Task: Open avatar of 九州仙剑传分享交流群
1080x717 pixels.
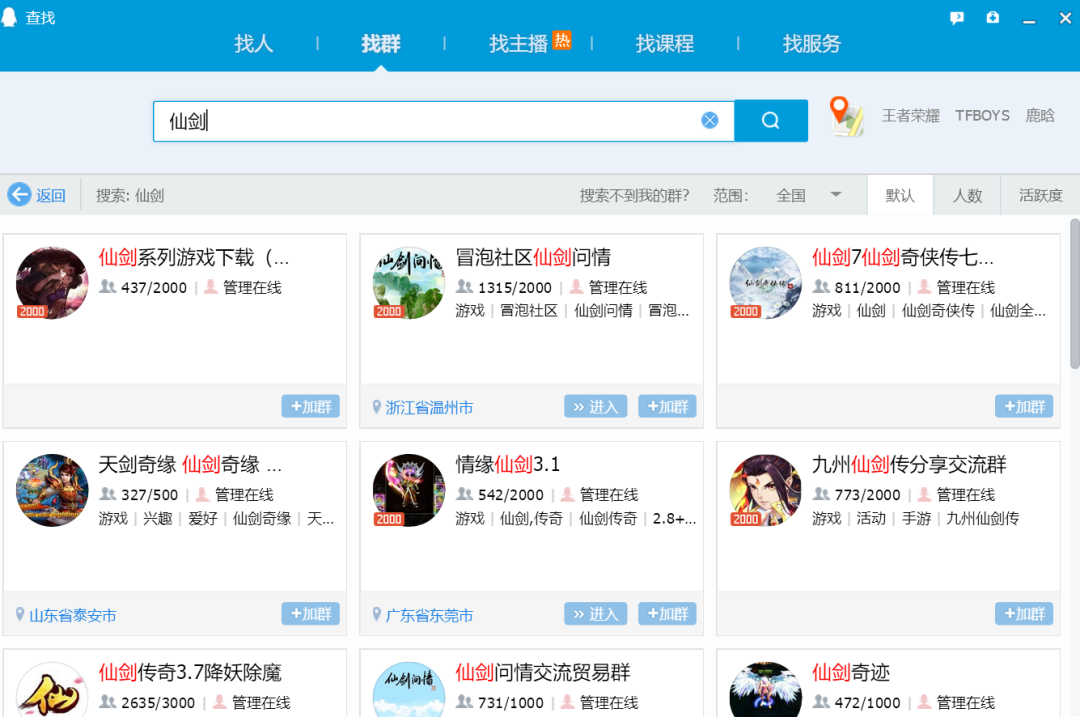Action: click(x=766, y=490)
